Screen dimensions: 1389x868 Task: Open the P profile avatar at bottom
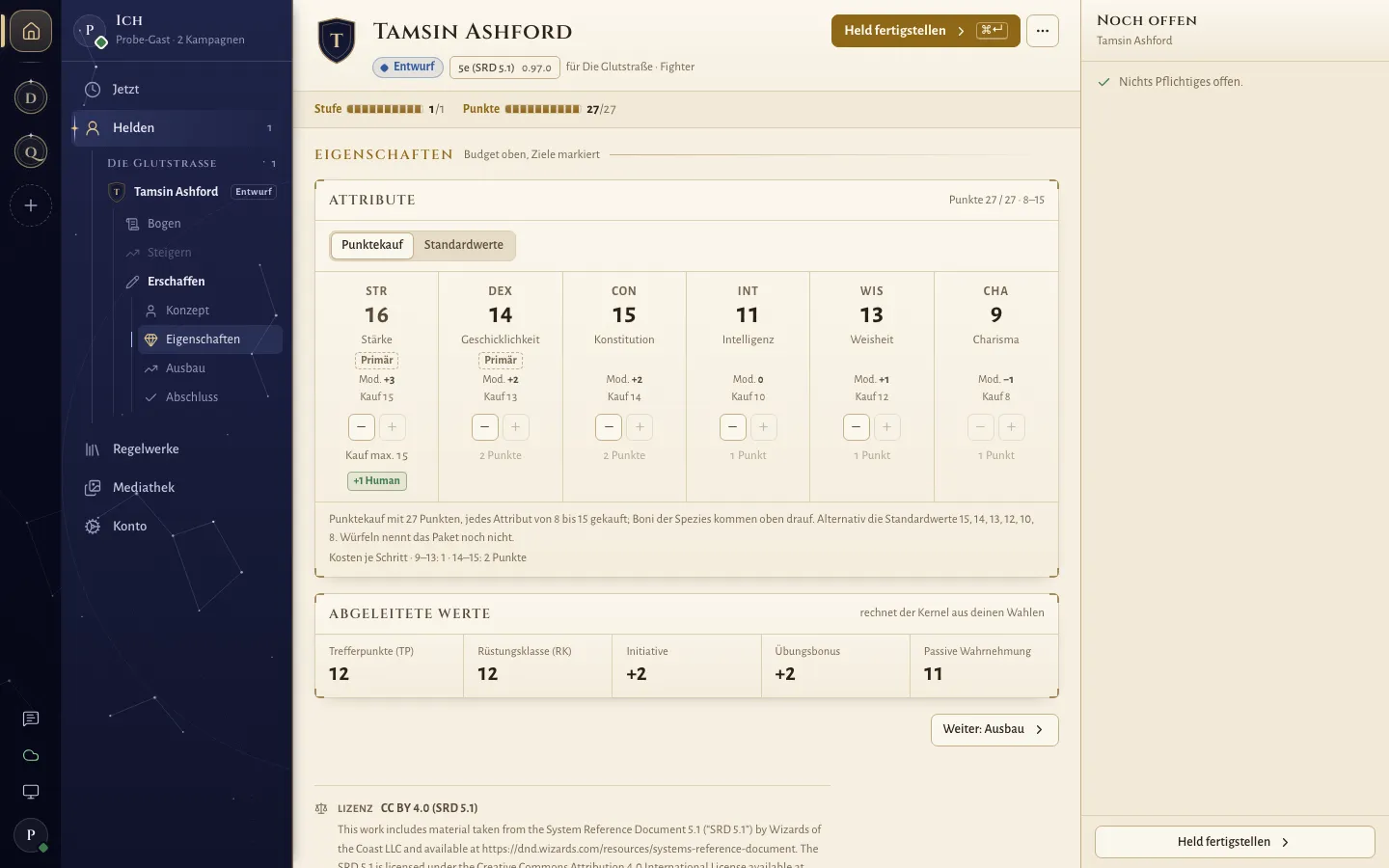click(31, 835)
